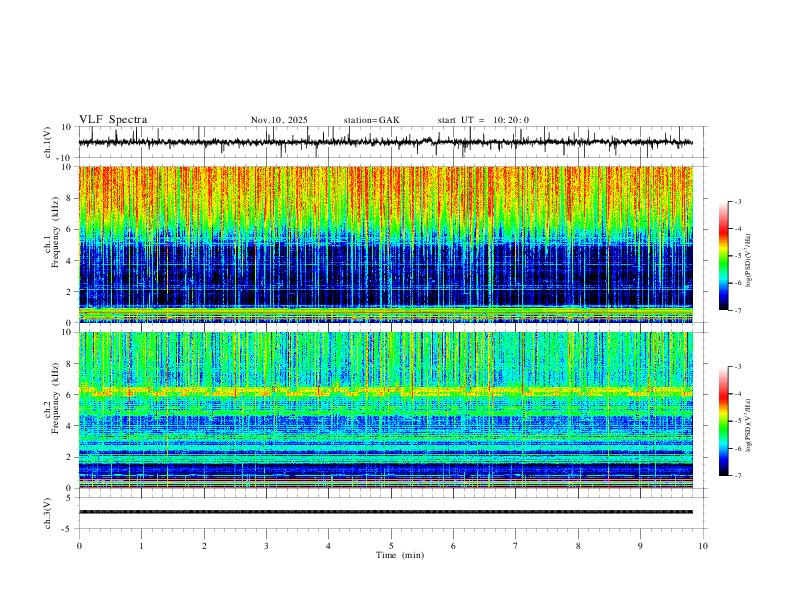This screenshot has height=612, width=792.
Task: Click time axis tick label "7"
Action: pyautogui.click(x=516, y=546)
